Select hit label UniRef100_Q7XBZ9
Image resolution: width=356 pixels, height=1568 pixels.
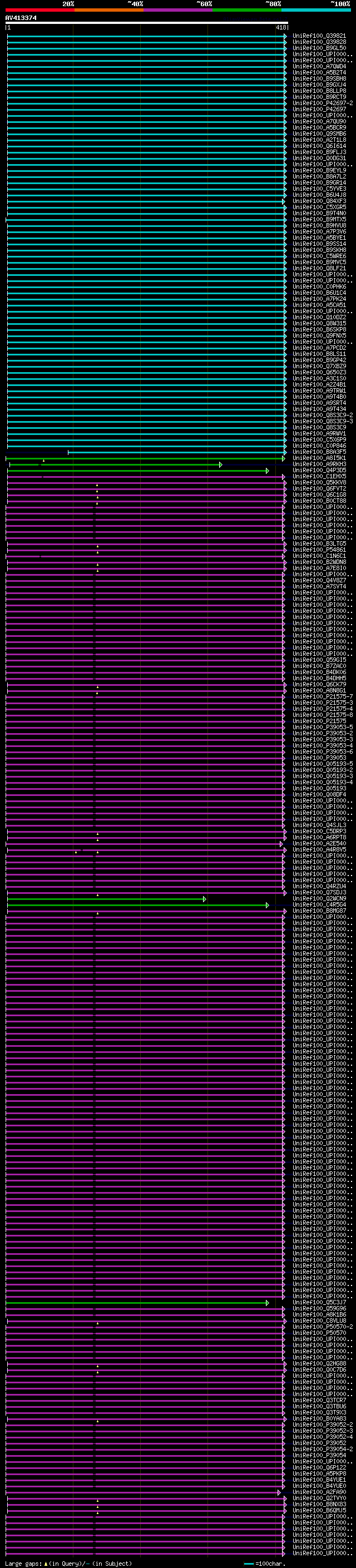coord(319,367)
